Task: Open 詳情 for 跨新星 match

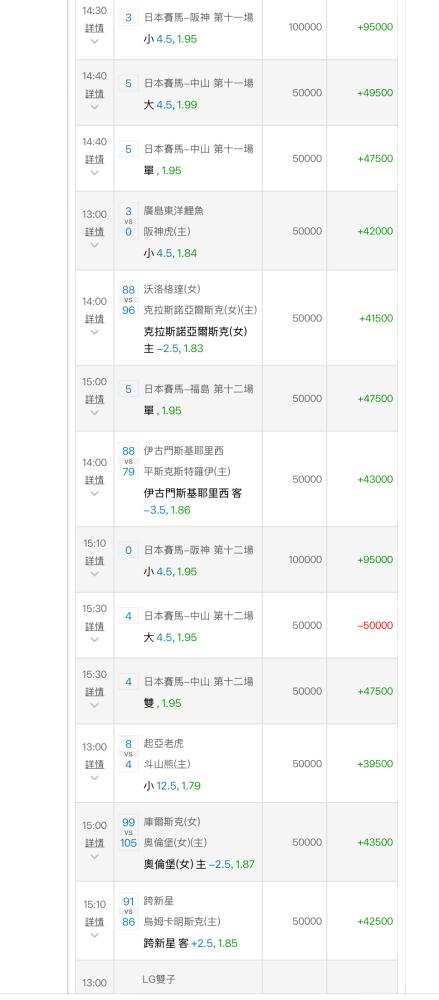Action: coord(94,922)
